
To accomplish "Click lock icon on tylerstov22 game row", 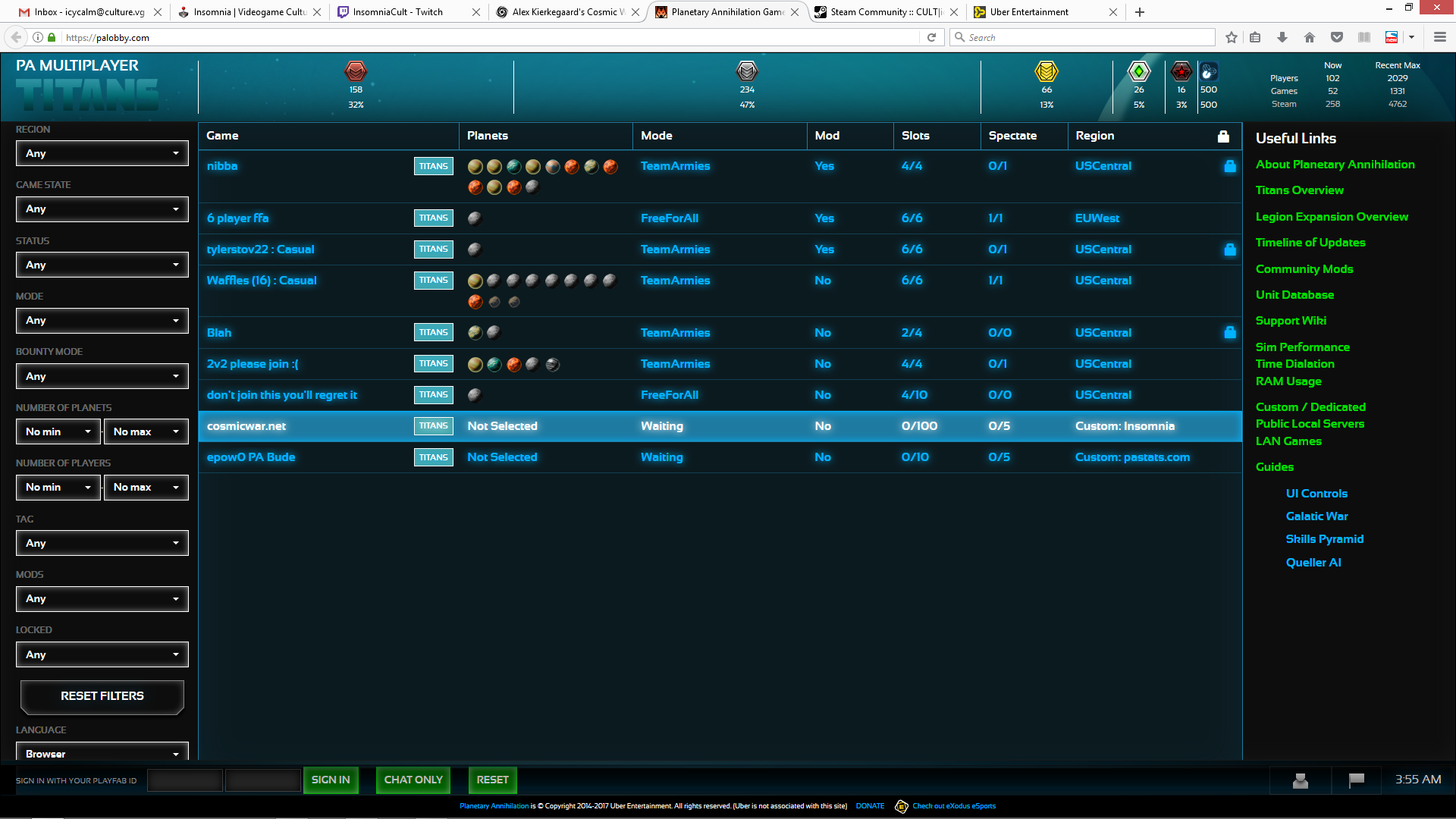I will [x=1230, y=249].
